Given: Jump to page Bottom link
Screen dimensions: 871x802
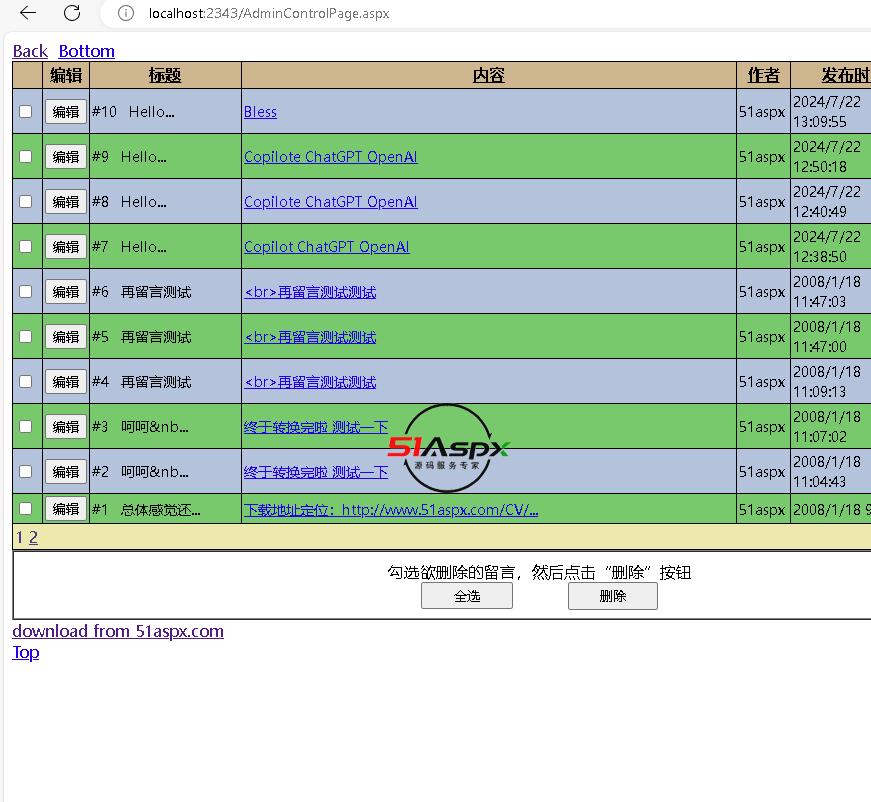Looking at the screenshot, I should pyautogui.click(x=87, y=51).
